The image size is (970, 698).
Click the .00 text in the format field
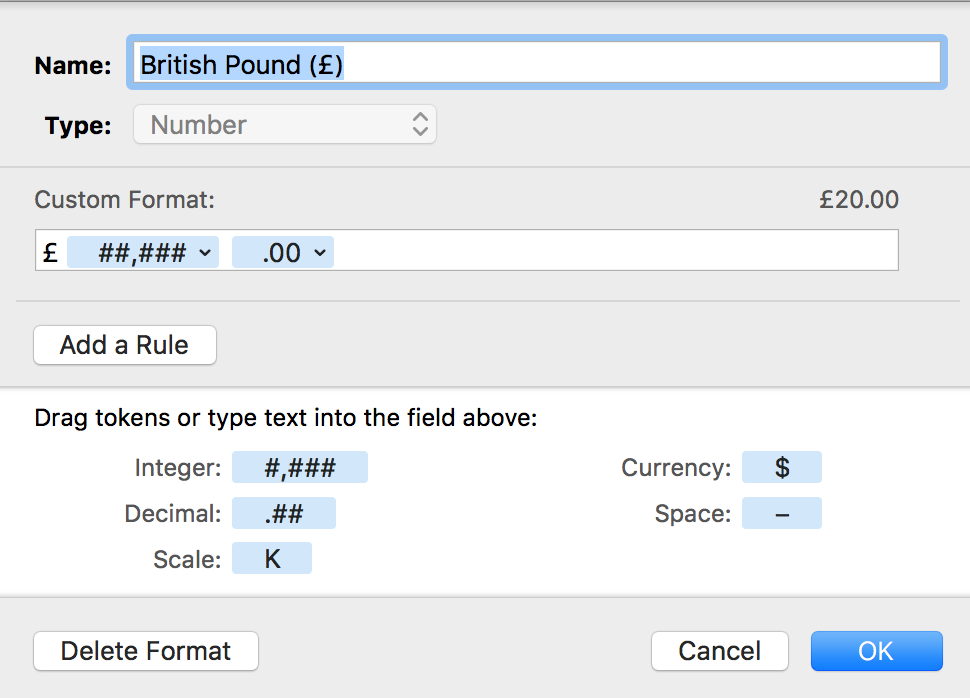[281, 253]
